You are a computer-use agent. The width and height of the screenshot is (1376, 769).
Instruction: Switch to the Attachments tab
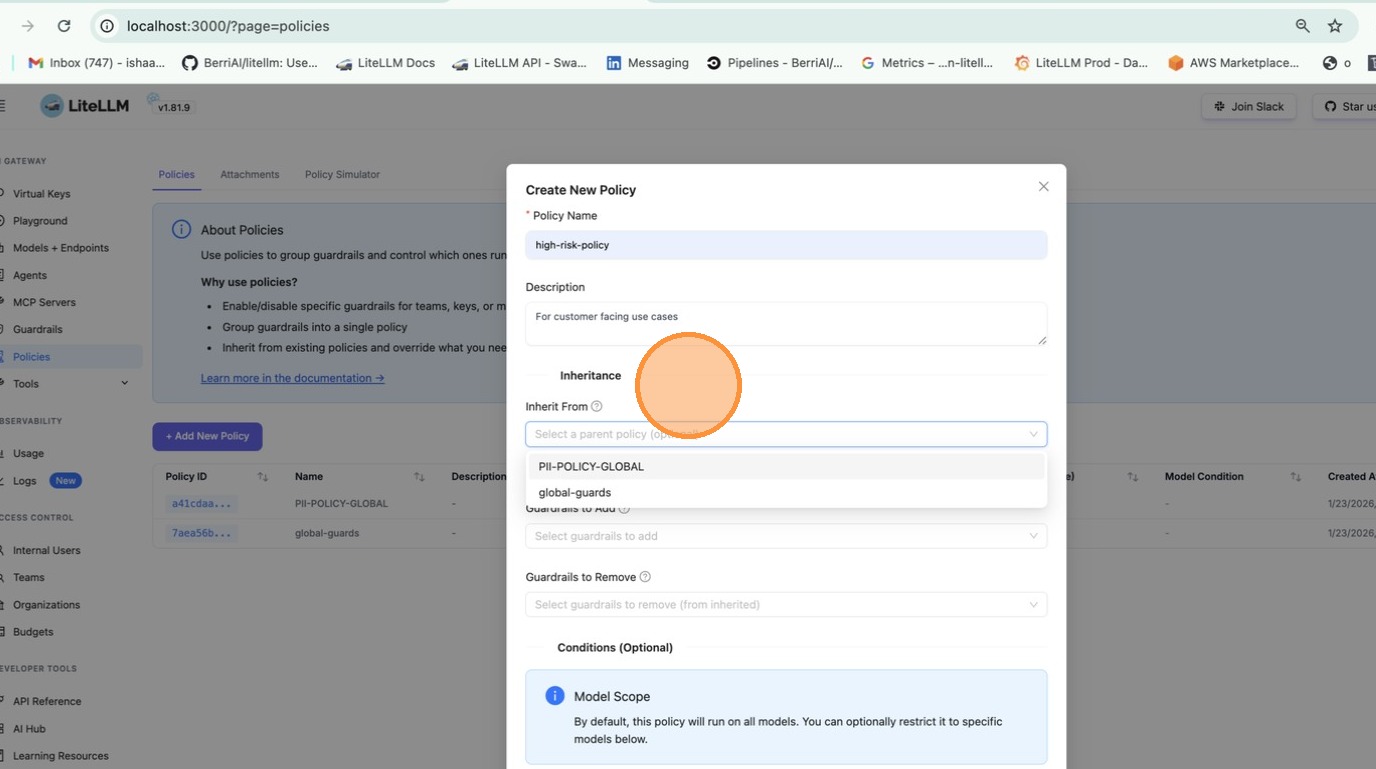tap(250, 174)
